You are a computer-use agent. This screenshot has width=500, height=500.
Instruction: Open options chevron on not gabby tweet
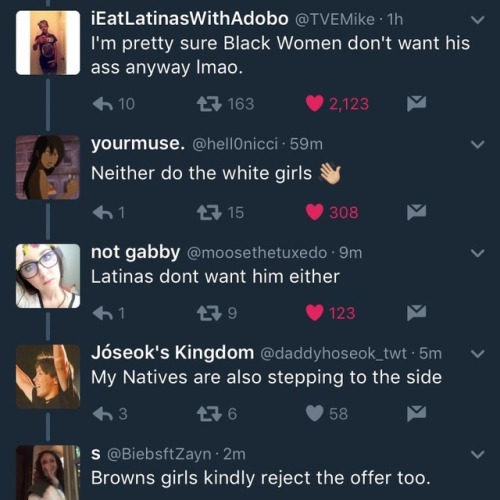click(x=477, y=253)
